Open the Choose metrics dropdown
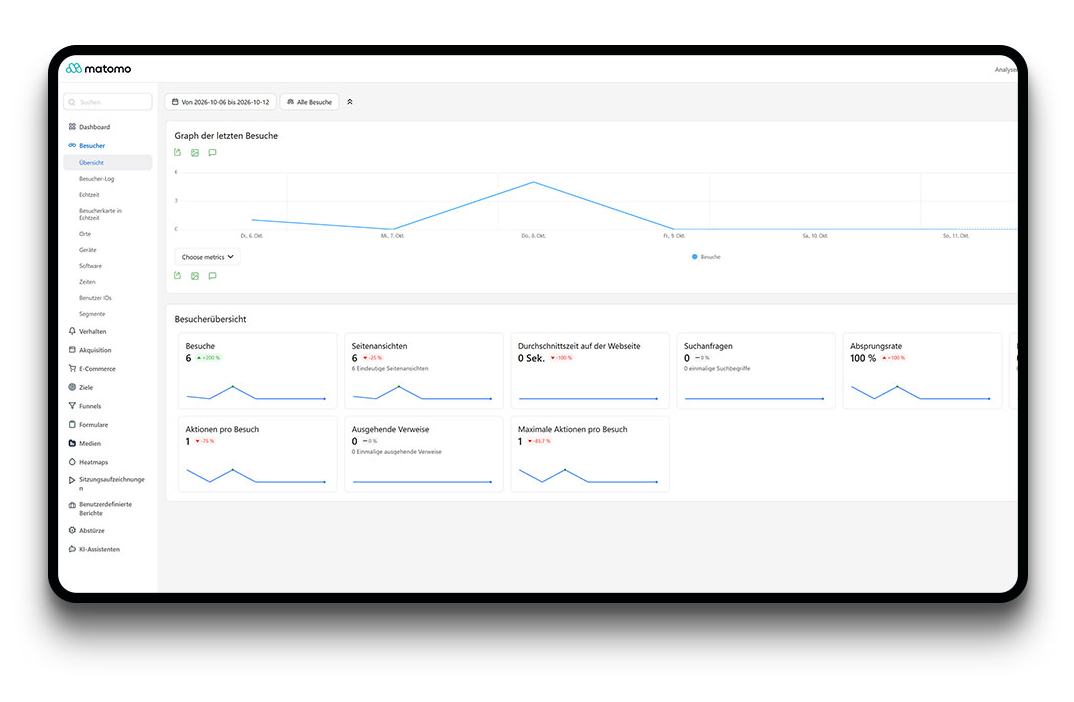 tap(208, 257)
